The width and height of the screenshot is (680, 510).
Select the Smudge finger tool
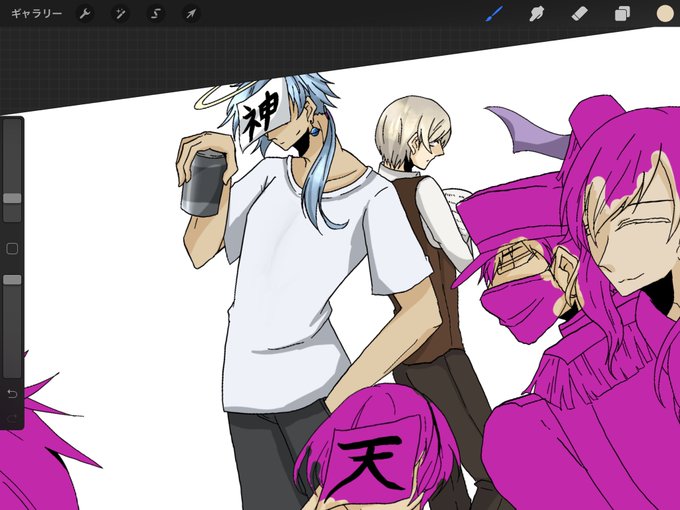click(x=537, y=14)
